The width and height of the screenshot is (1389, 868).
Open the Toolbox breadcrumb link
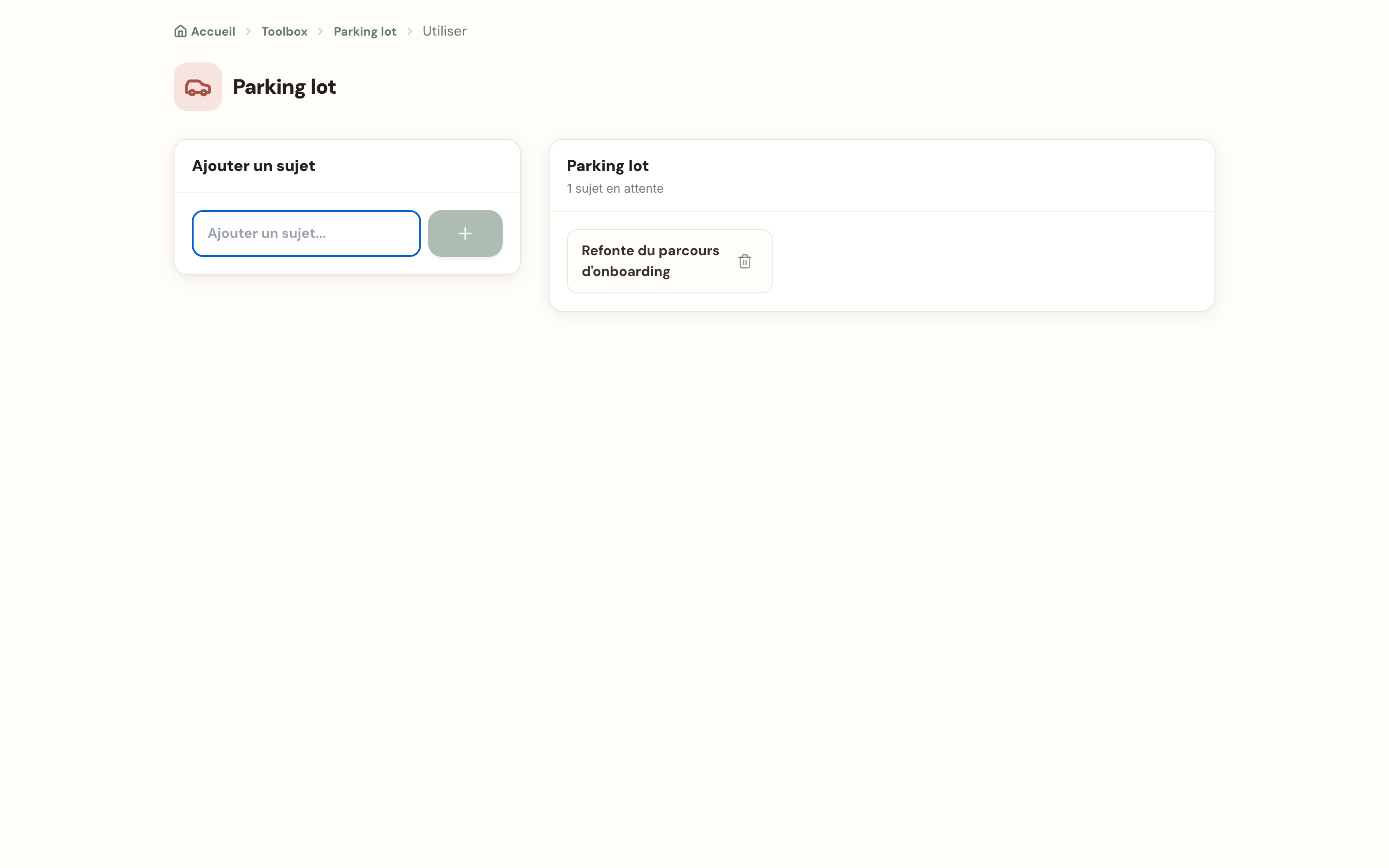click(x=284, y=32)
